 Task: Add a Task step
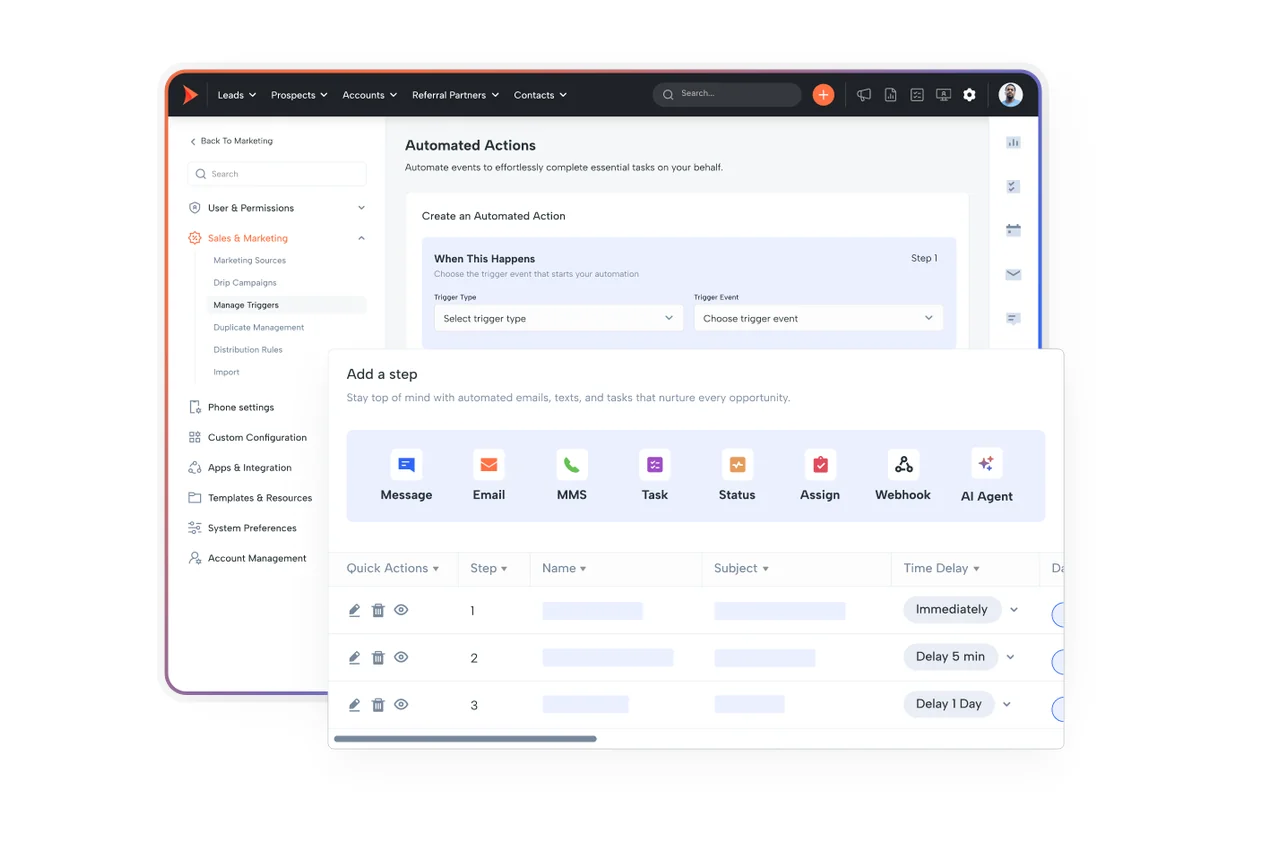(655, 476)
